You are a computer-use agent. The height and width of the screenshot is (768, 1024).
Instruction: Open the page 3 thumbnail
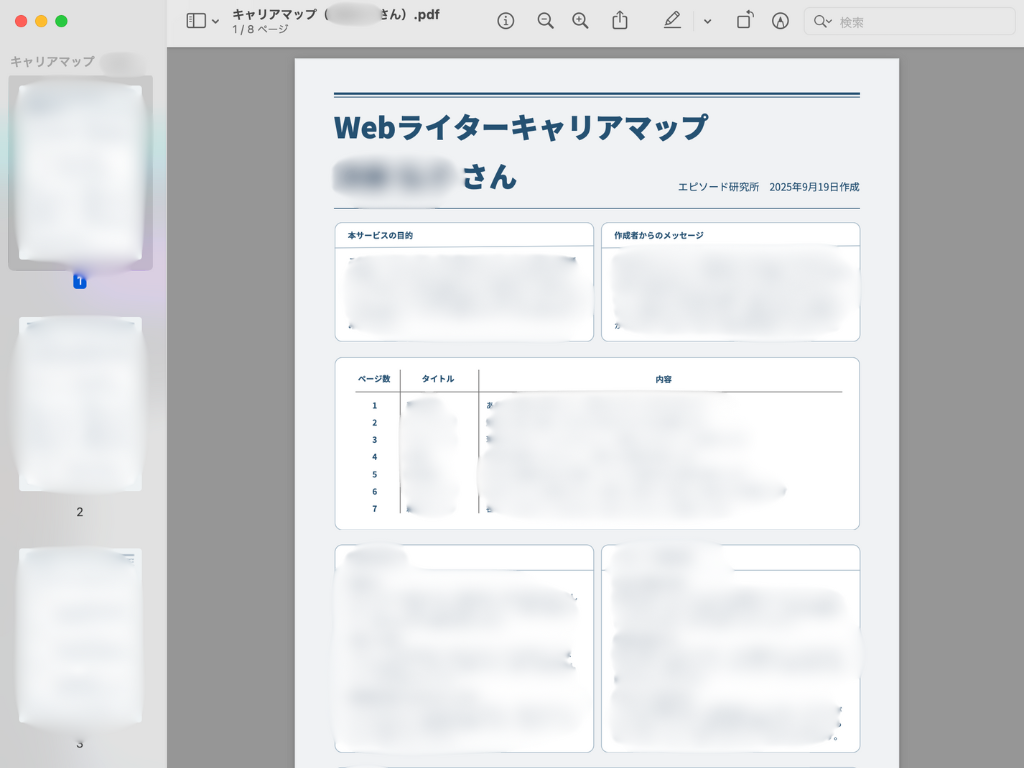(x=80, y=636)
